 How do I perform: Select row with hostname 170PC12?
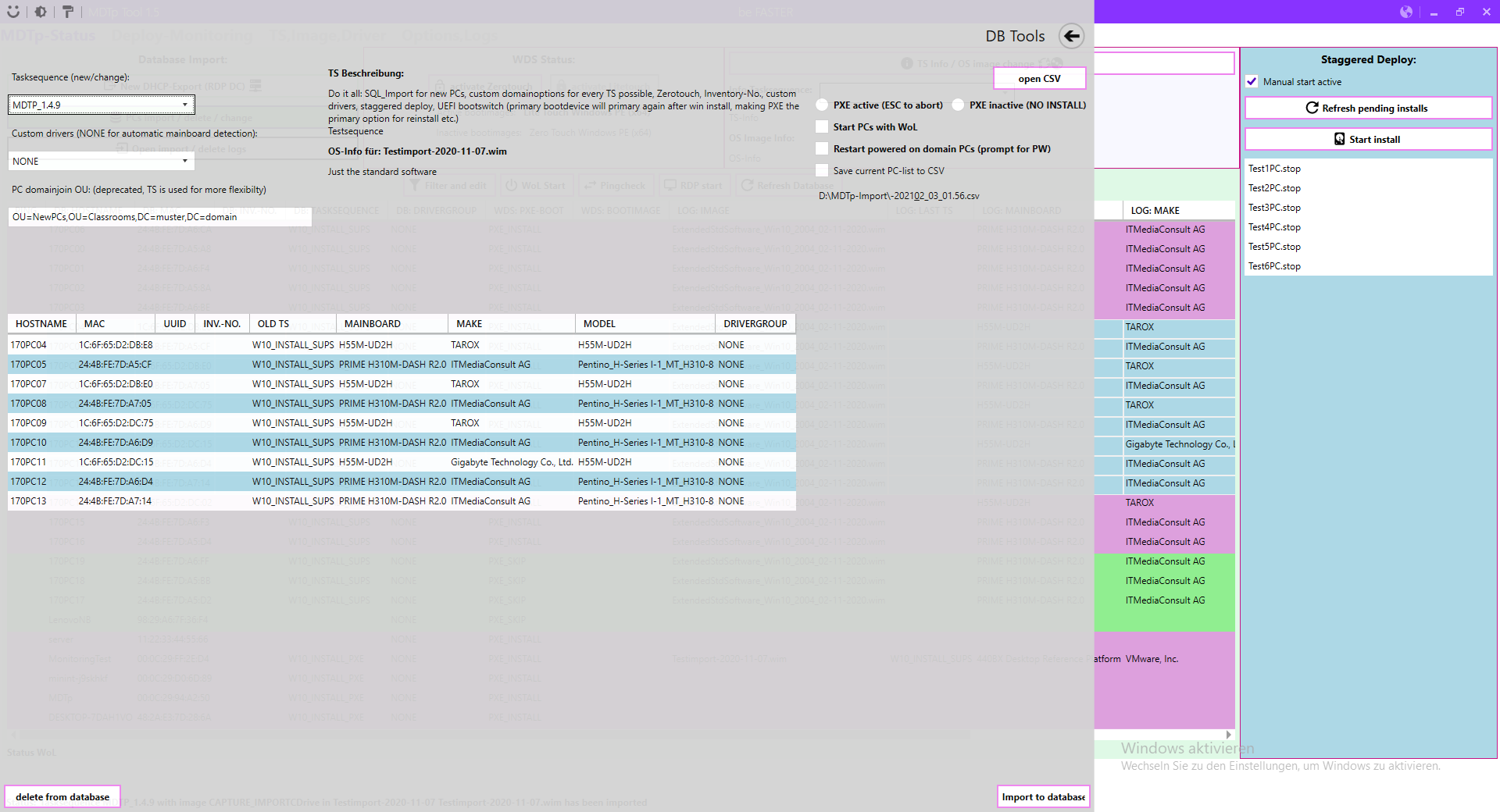coord(402,481)
